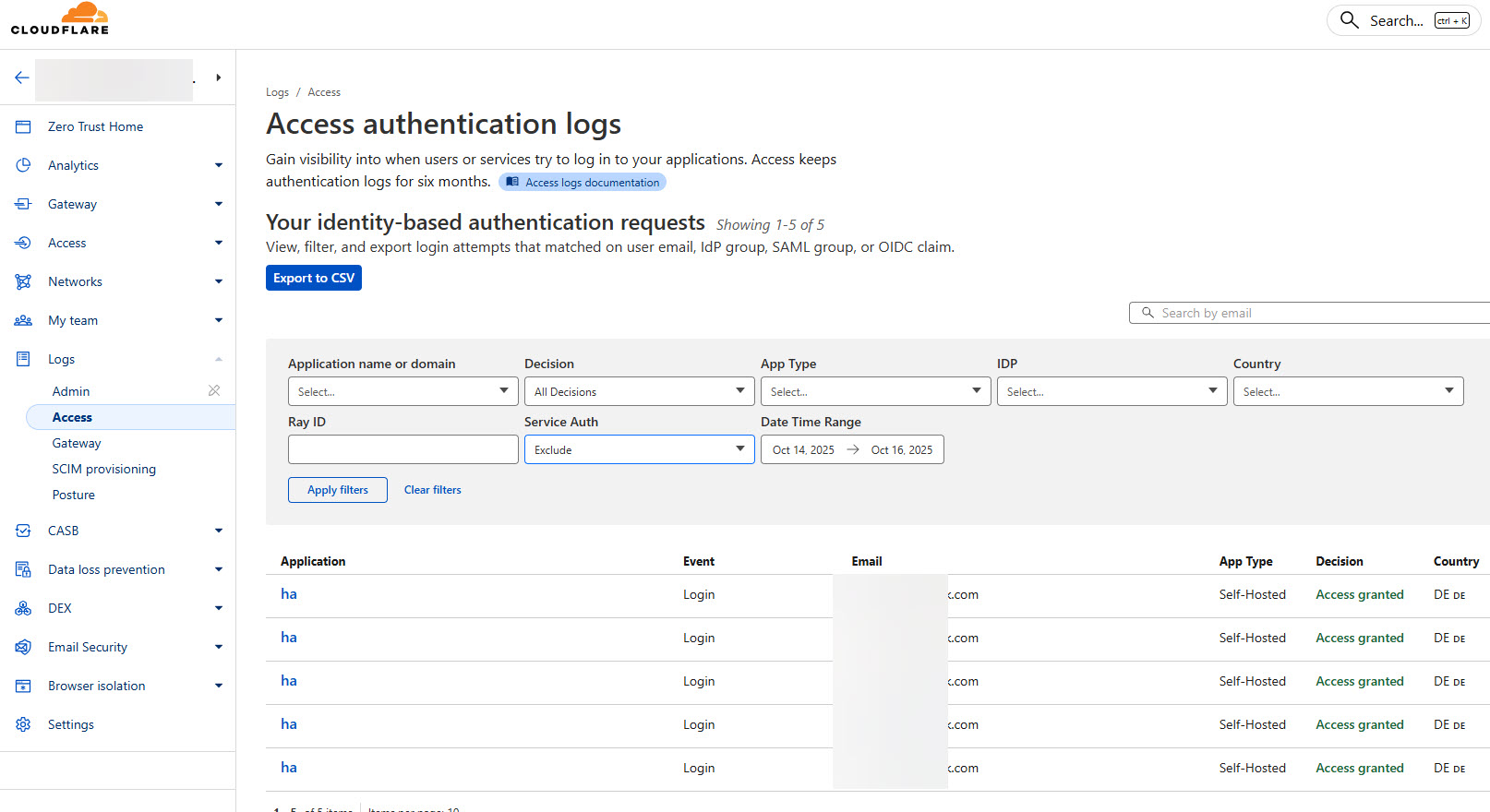Click the Networks icon in sidebar

[x=23, y=281]
